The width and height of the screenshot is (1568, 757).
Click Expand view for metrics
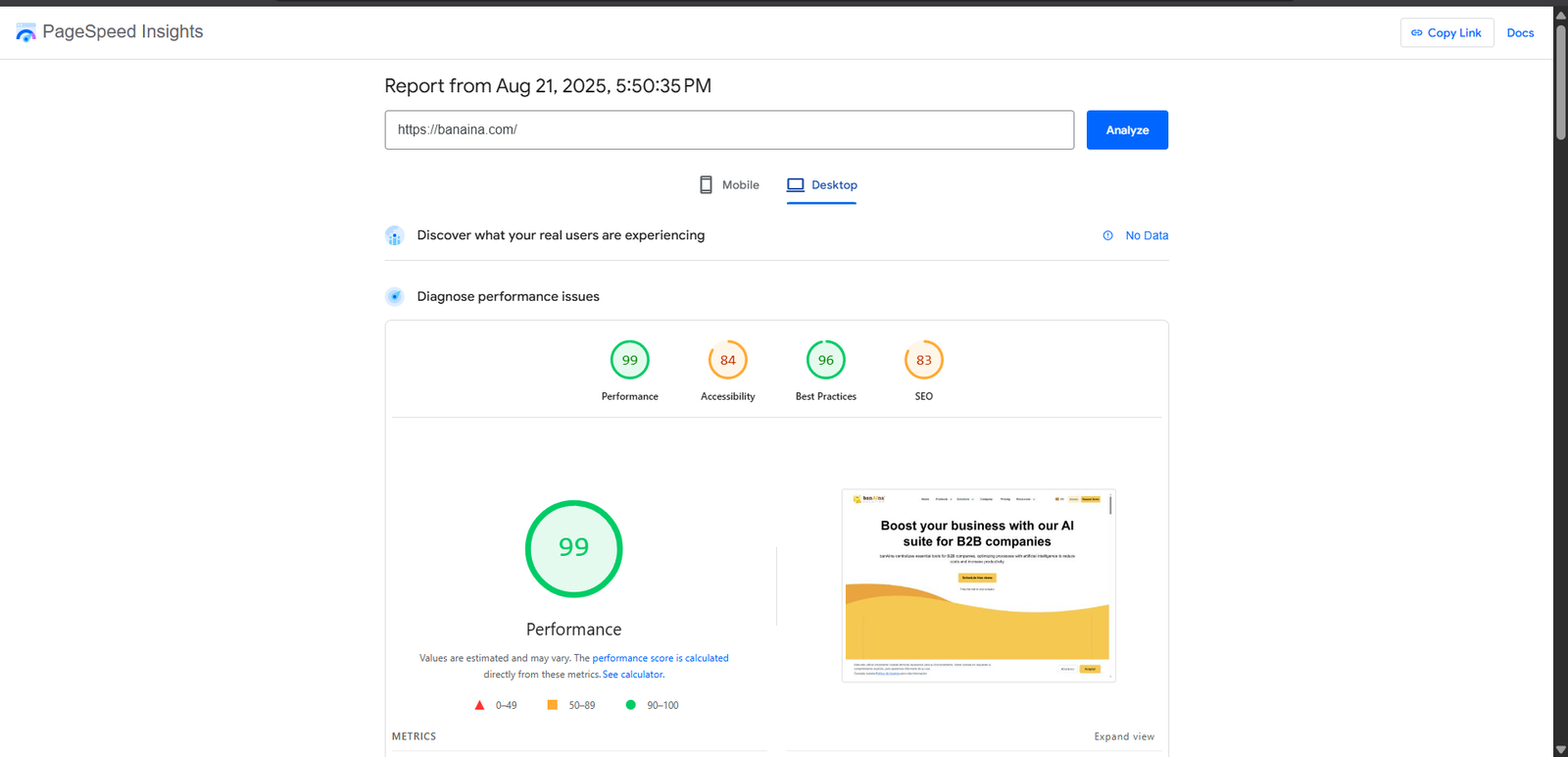[x=1124, y=736]
